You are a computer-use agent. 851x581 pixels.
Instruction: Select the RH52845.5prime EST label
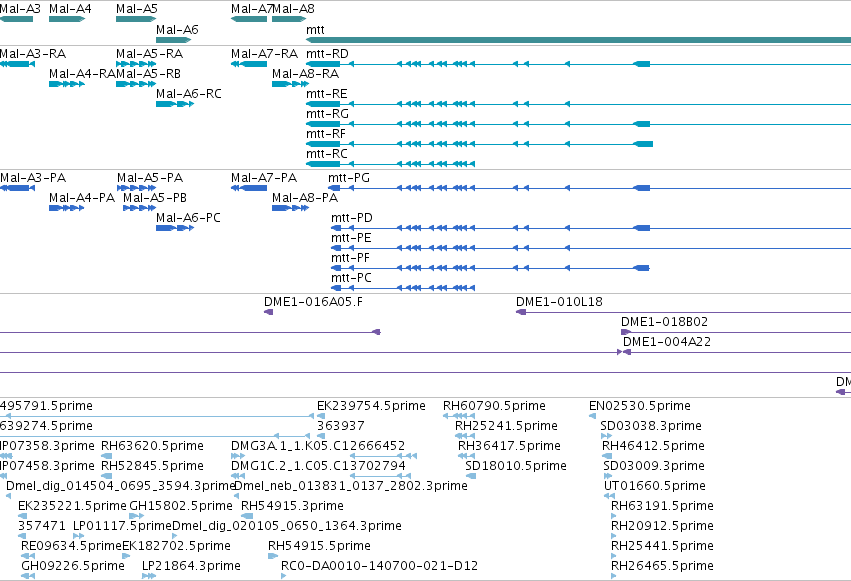click(x=152, y=467)
